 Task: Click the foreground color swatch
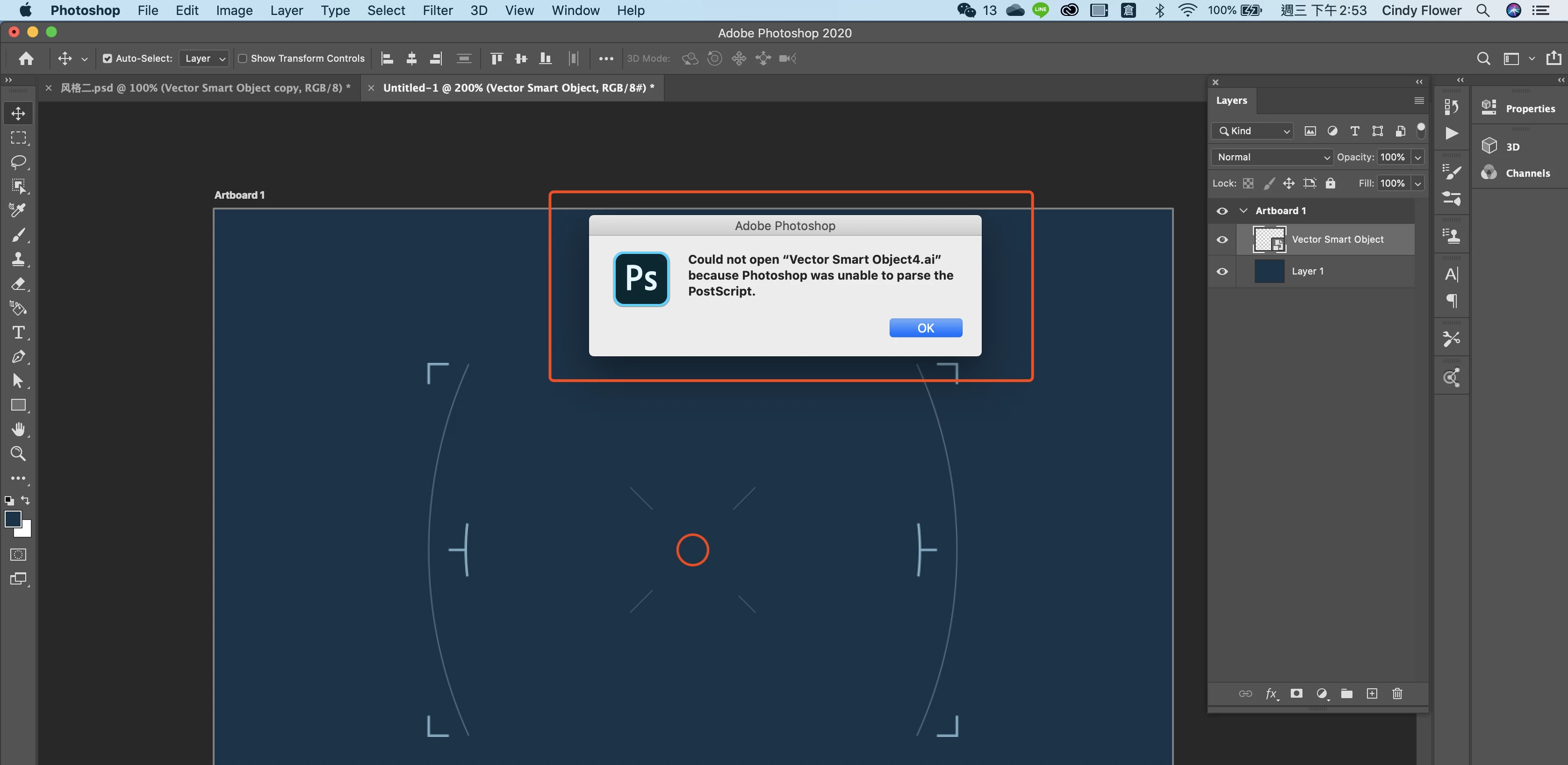[13, 519]
